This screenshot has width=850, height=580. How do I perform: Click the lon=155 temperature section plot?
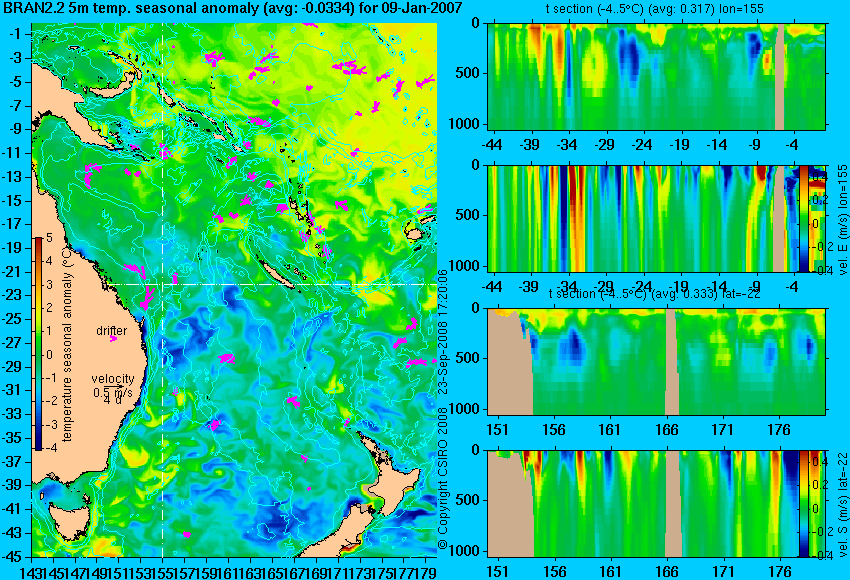(x=656, y=76)
